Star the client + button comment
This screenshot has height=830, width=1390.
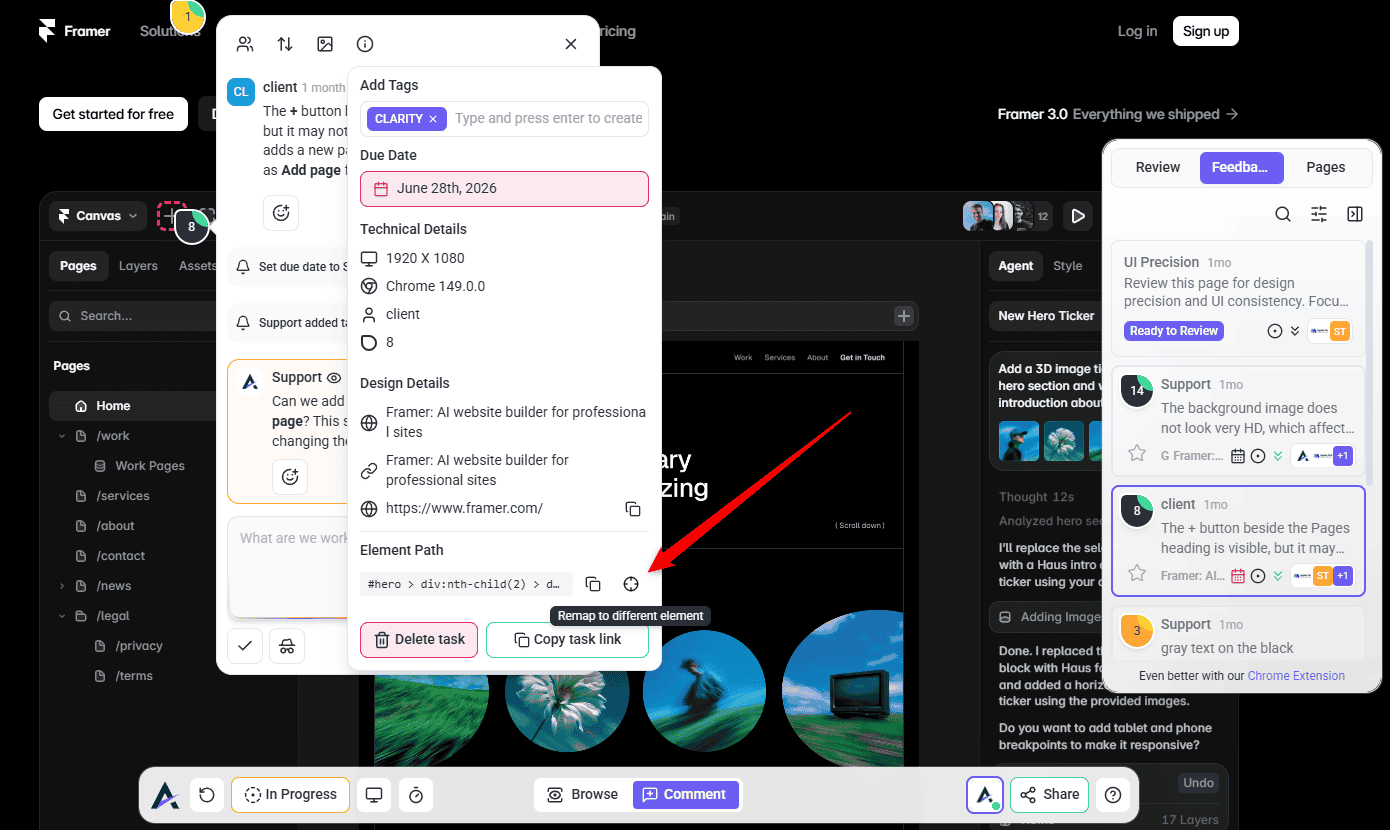(1137, 574)
